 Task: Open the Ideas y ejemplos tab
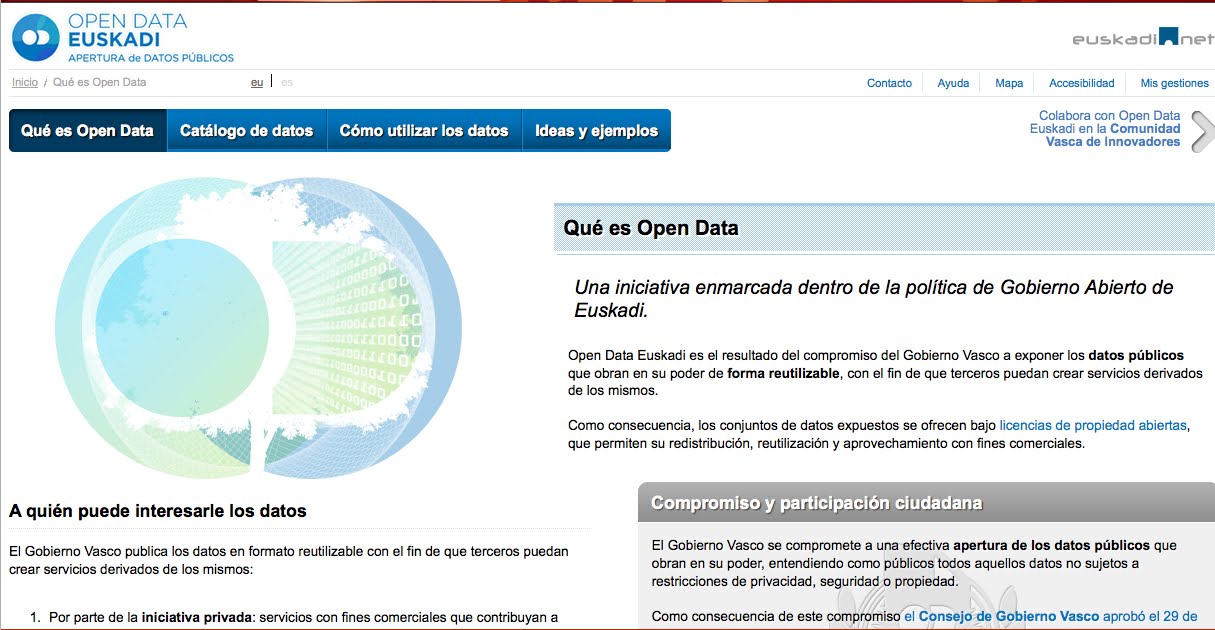(596, 131)
